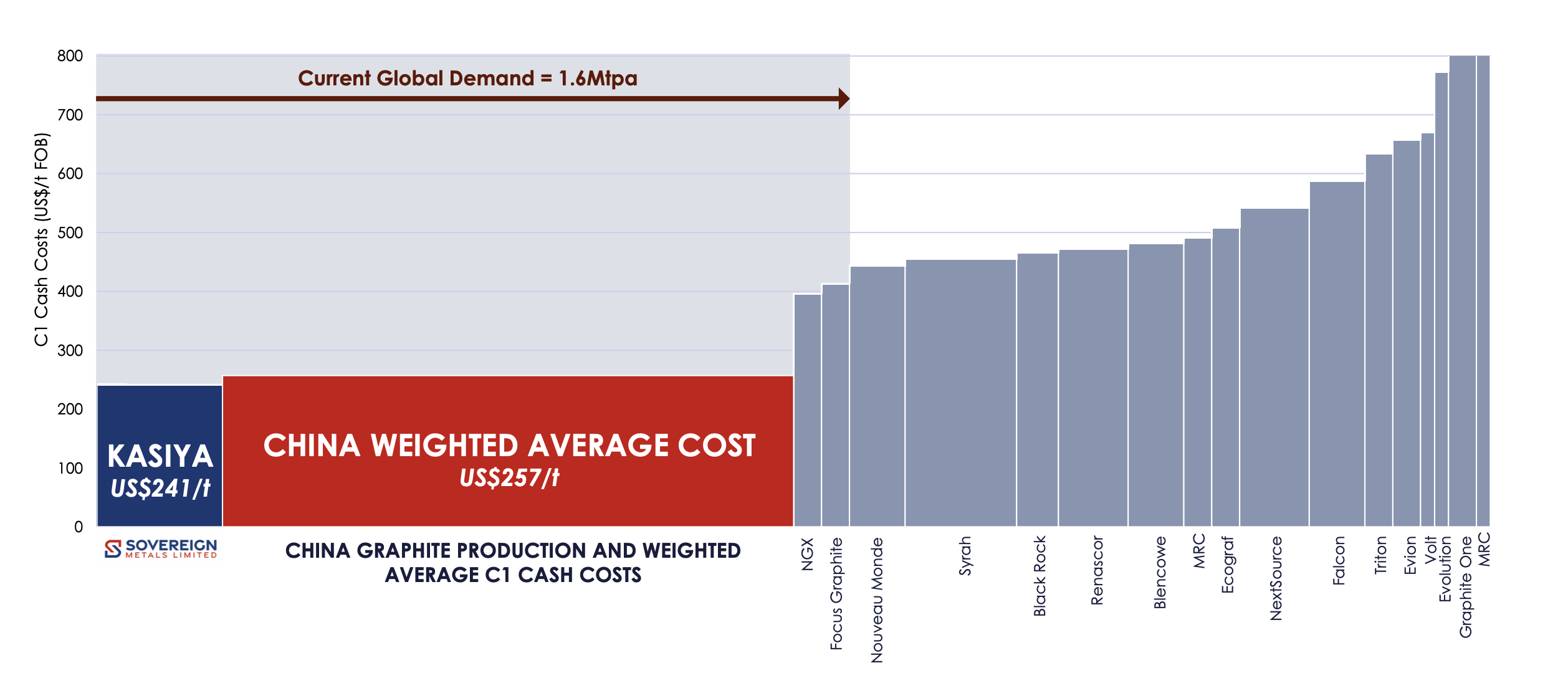Click the wide gray Syrah cost bar
The image size is (1568, 683).
point(961,393)
